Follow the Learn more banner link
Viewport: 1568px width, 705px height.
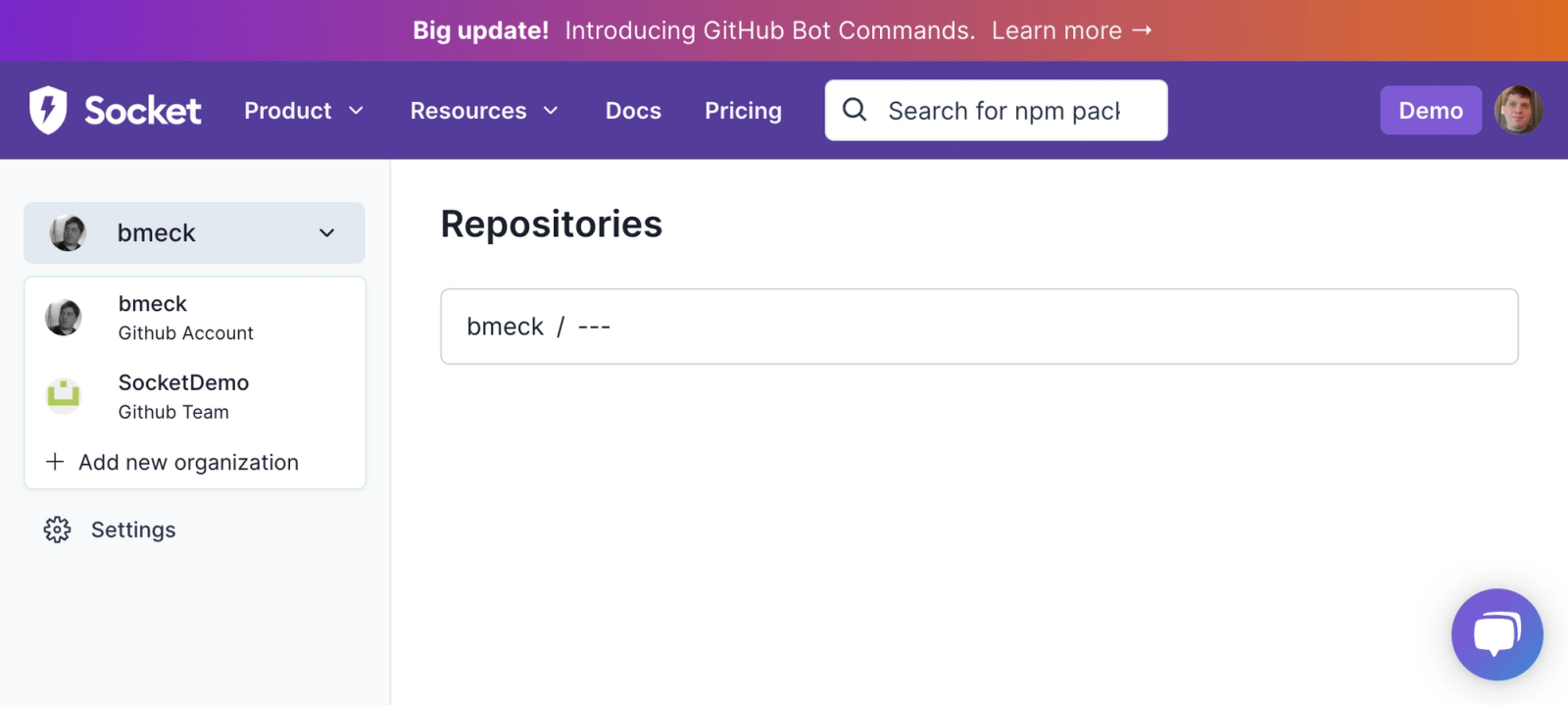[1071, 30]
